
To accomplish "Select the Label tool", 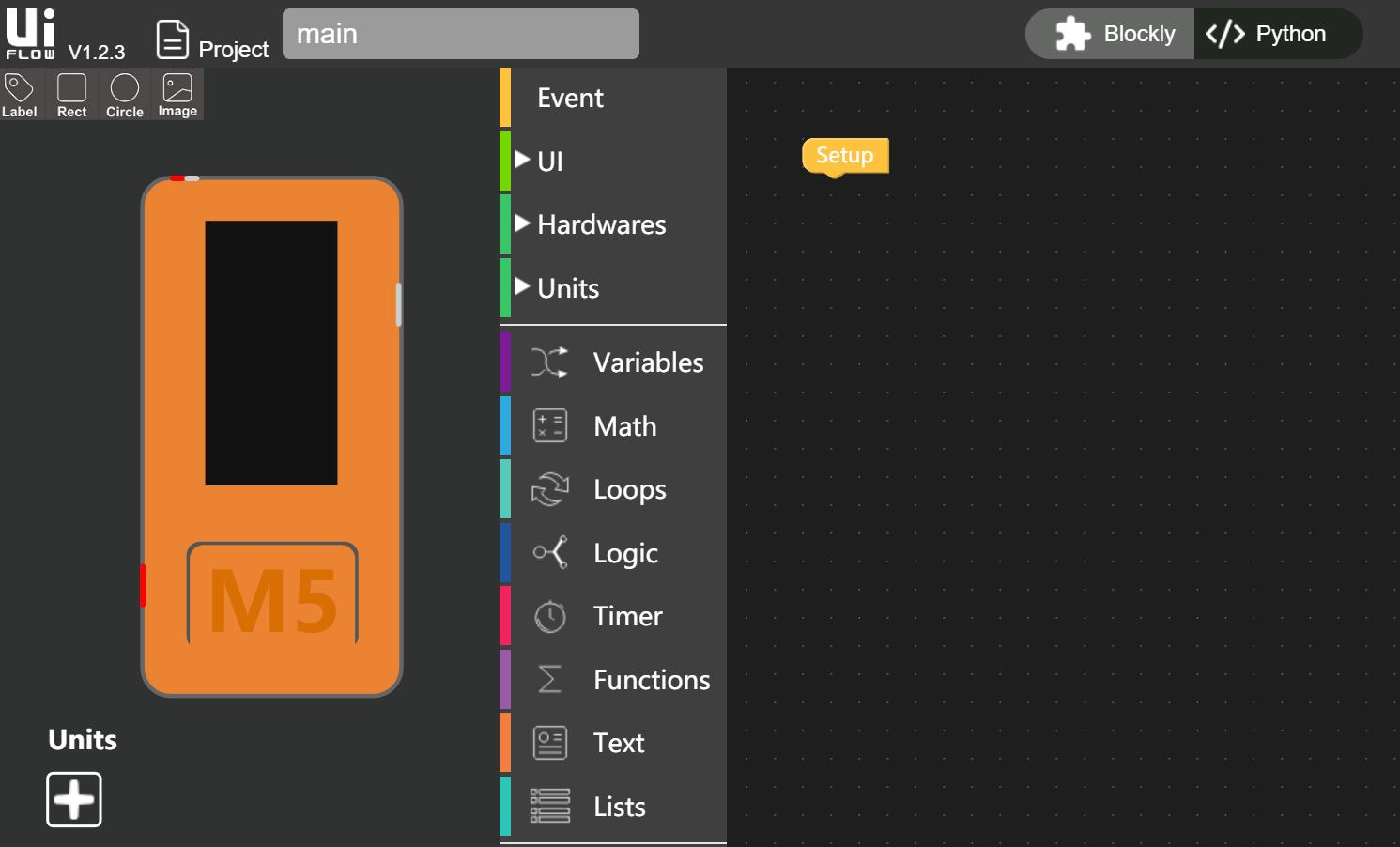I will [20, 94].
